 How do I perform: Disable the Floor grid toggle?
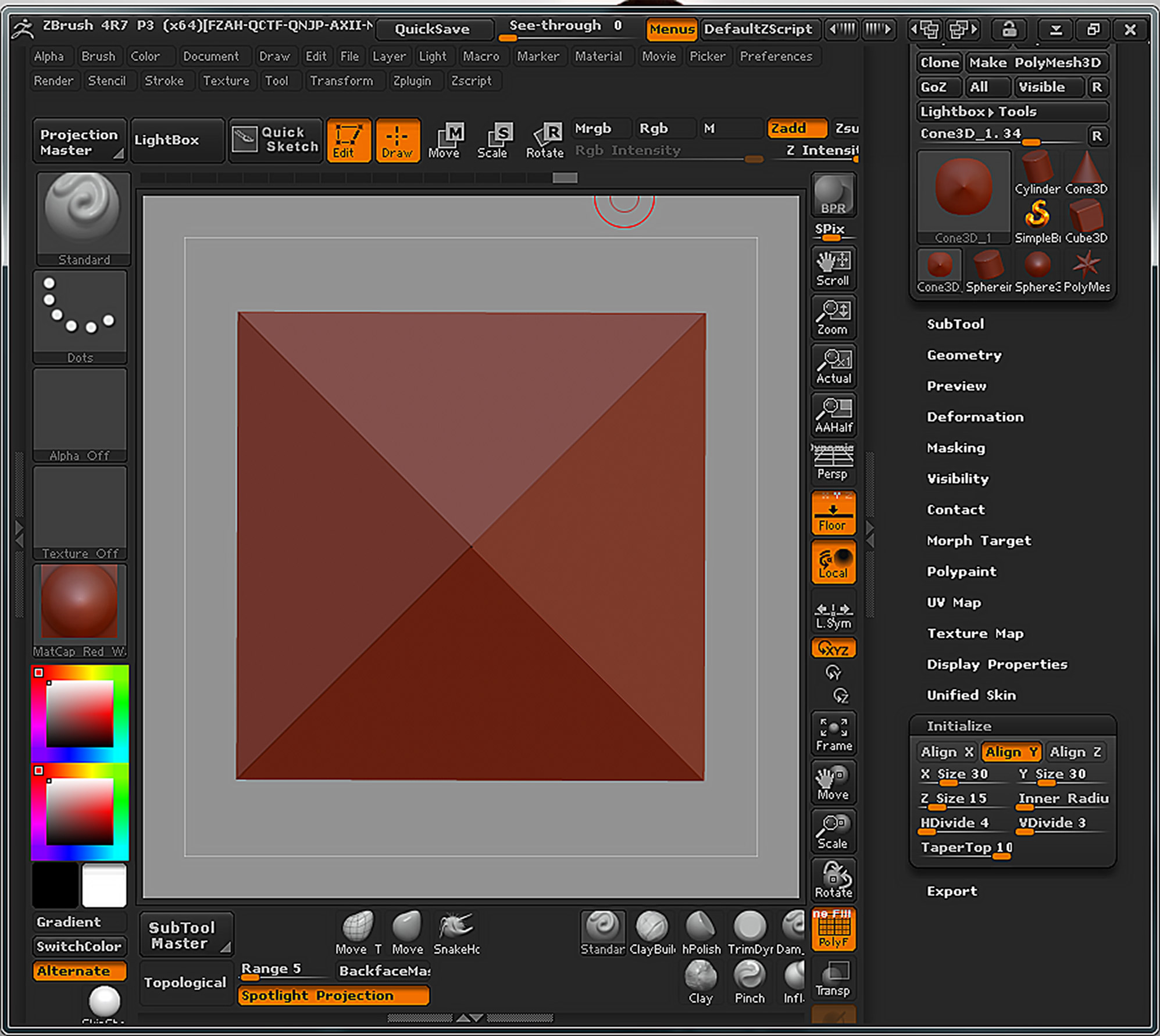[833, 513]
